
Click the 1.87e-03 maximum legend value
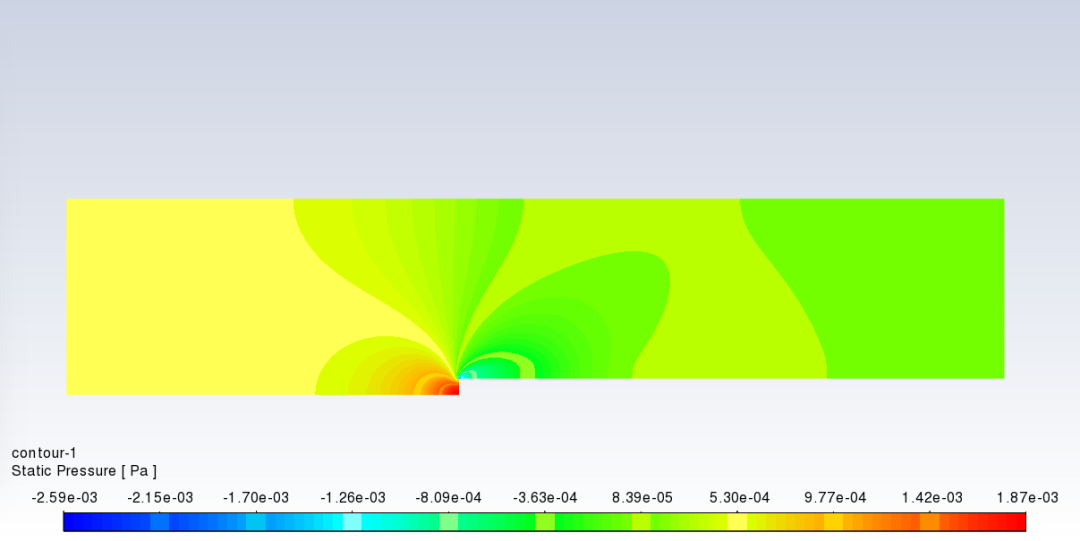click(x=1028, y=498)
